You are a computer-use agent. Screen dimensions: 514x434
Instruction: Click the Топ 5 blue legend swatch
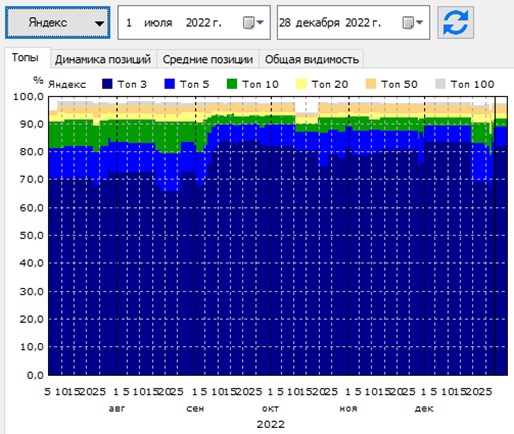[169, 84]
